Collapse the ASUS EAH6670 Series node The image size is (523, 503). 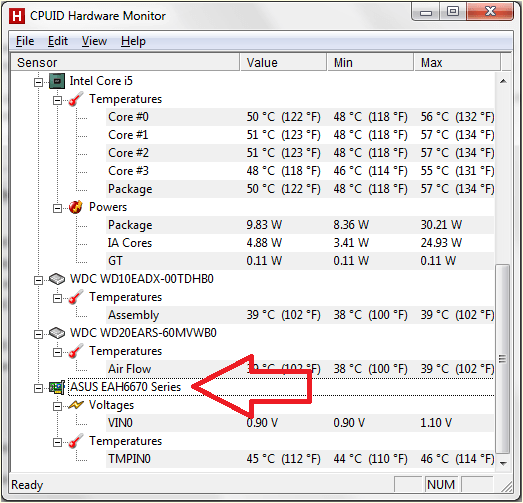[x=39, y=388]
